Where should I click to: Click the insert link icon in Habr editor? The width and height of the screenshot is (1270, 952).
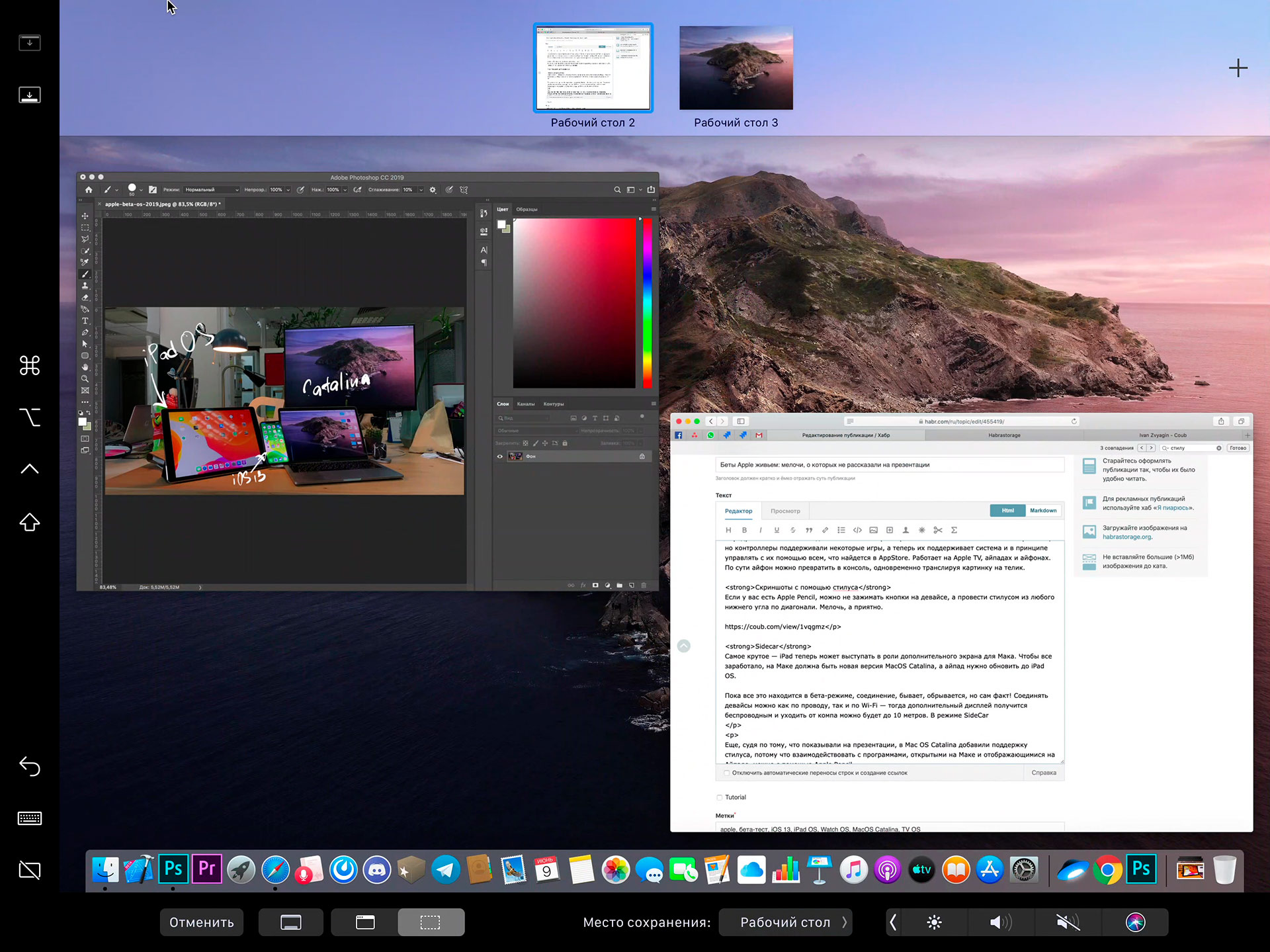(x=825, y=530)
